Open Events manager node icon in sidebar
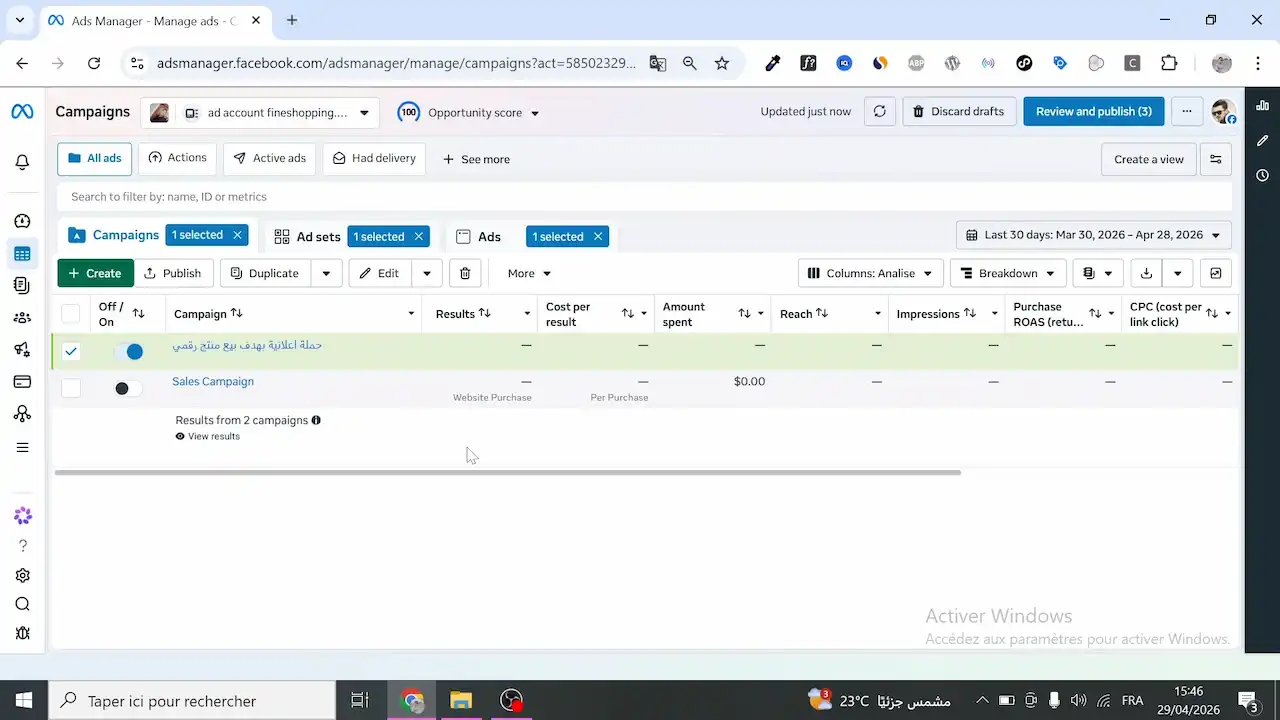 [x=22, y=414]
